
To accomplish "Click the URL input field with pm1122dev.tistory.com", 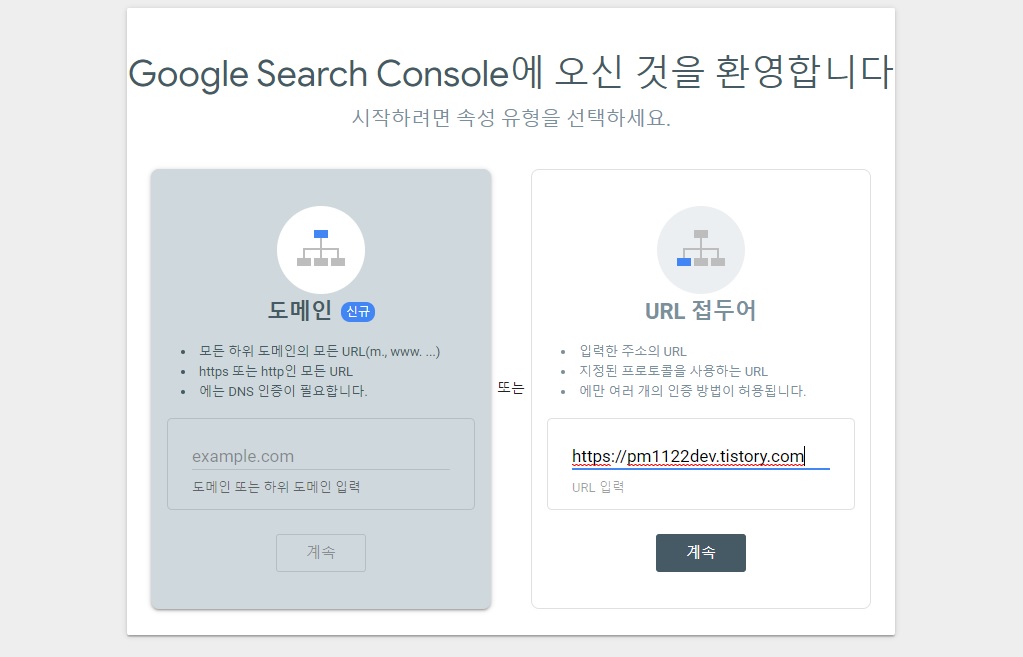I will coord(701,456).
